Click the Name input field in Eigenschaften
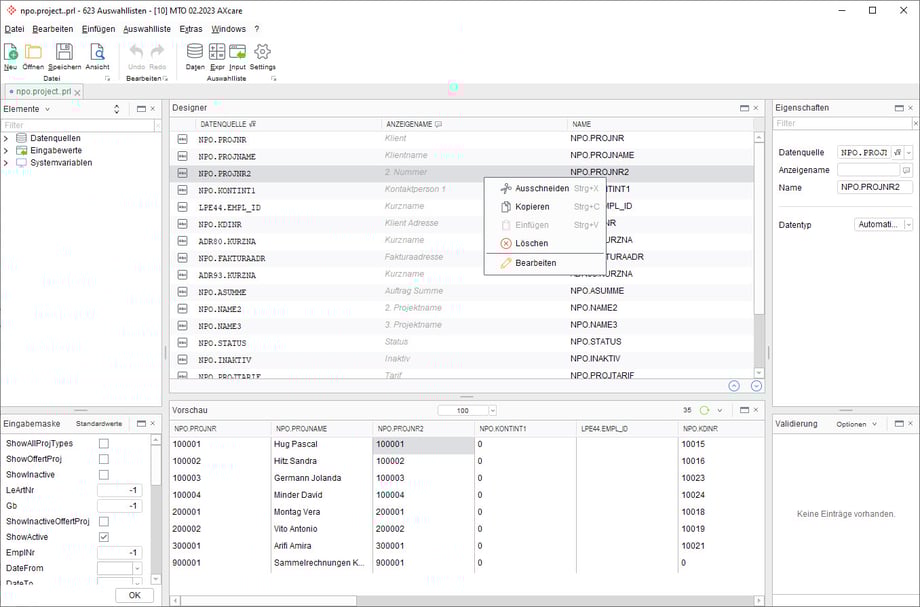The image size is (920, 607). 875,188
